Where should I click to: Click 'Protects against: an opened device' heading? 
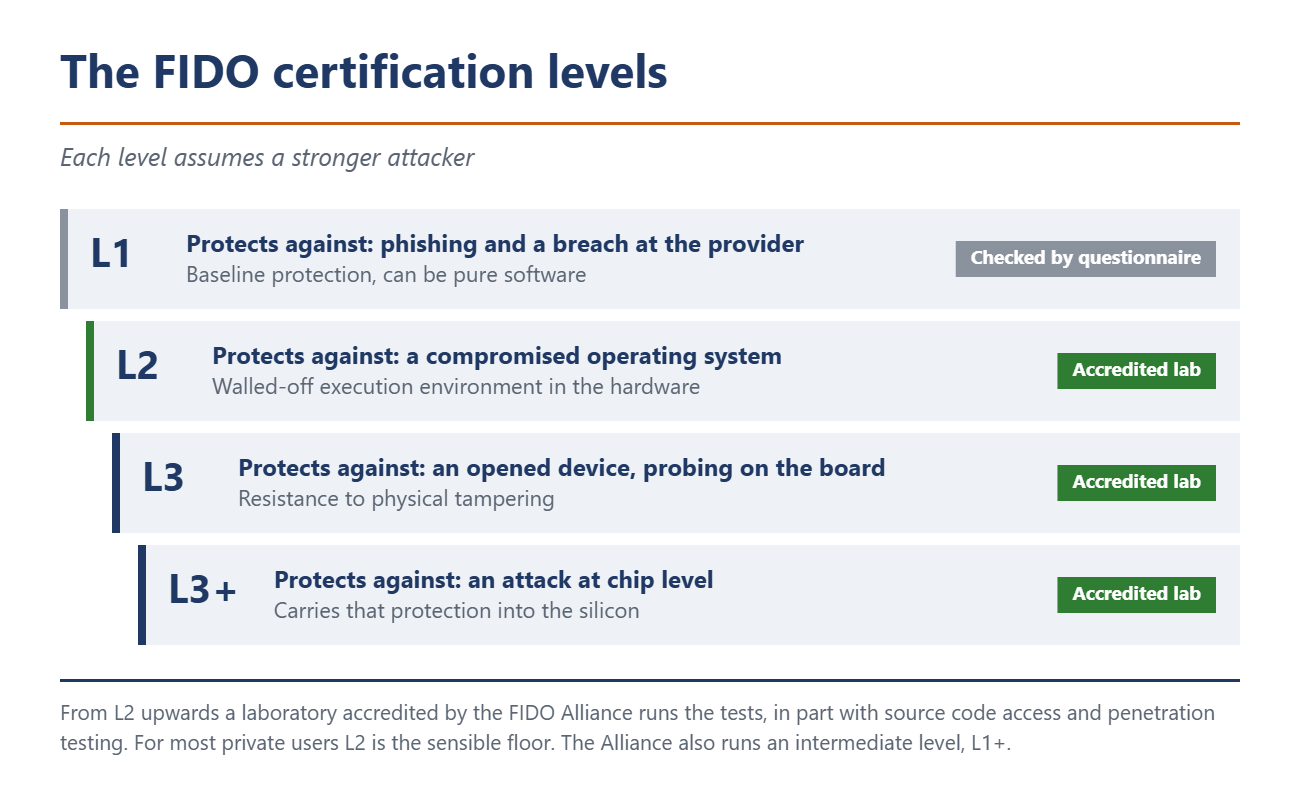click(x=562, y=468)
